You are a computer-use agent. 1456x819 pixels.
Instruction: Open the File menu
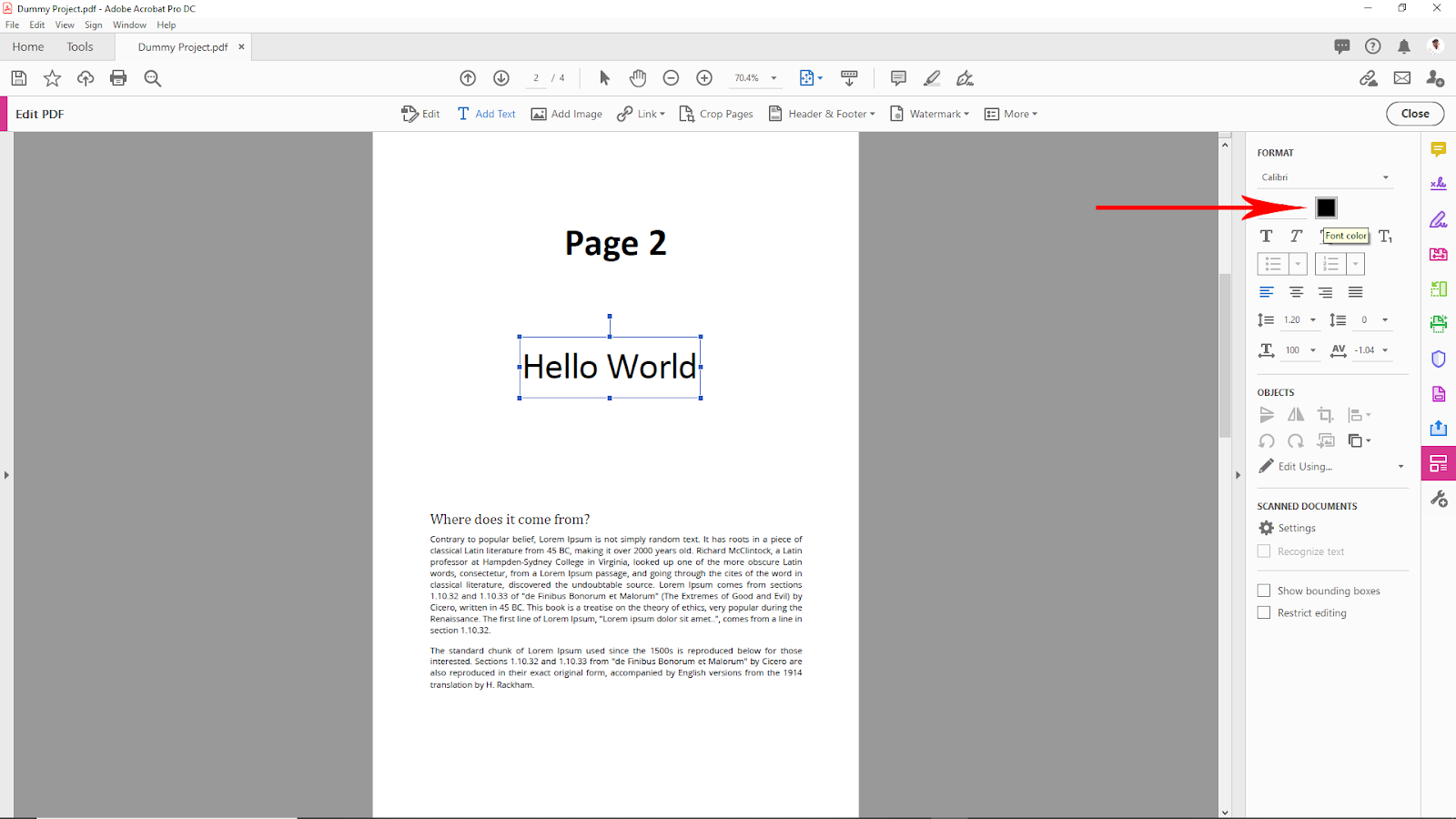click(12, 25)
